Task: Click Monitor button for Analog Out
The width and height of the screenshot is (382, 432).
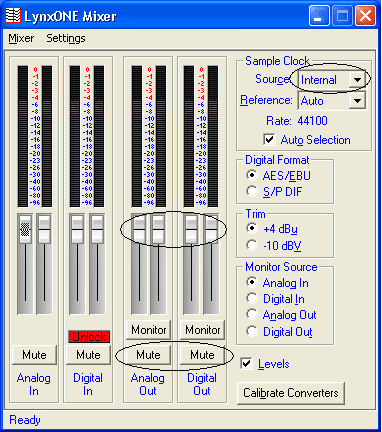Action: coord(148,330)
